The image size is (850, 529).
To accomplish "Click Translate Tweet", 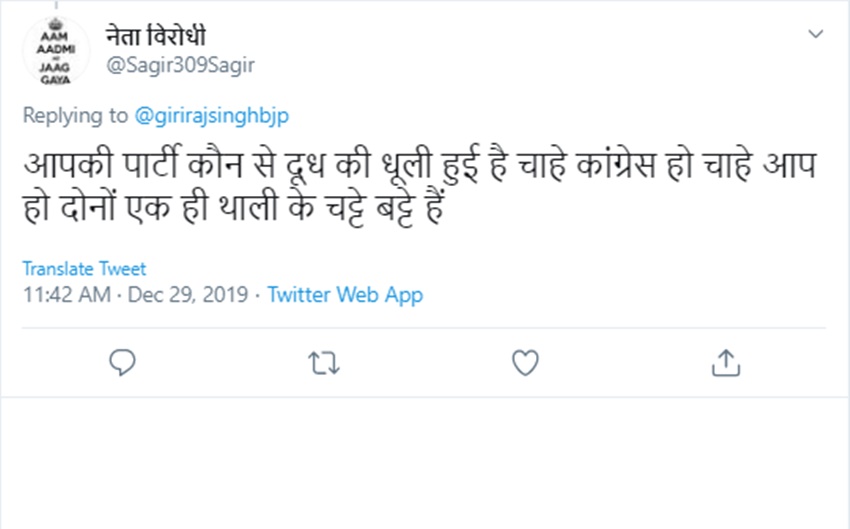I will click(84, 269).
